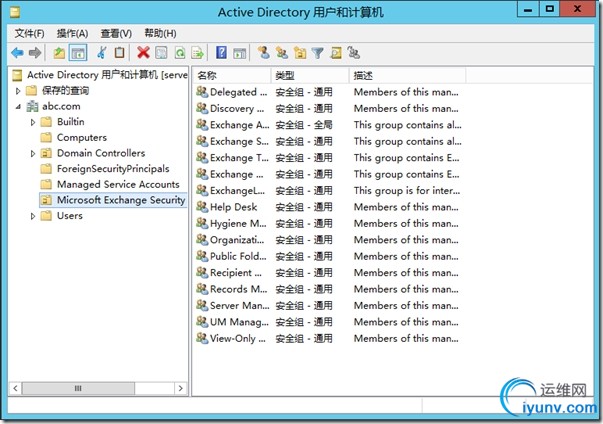Create a new user with toolbar icon
This screenshot has height=424, width=603.
(263, 53)
